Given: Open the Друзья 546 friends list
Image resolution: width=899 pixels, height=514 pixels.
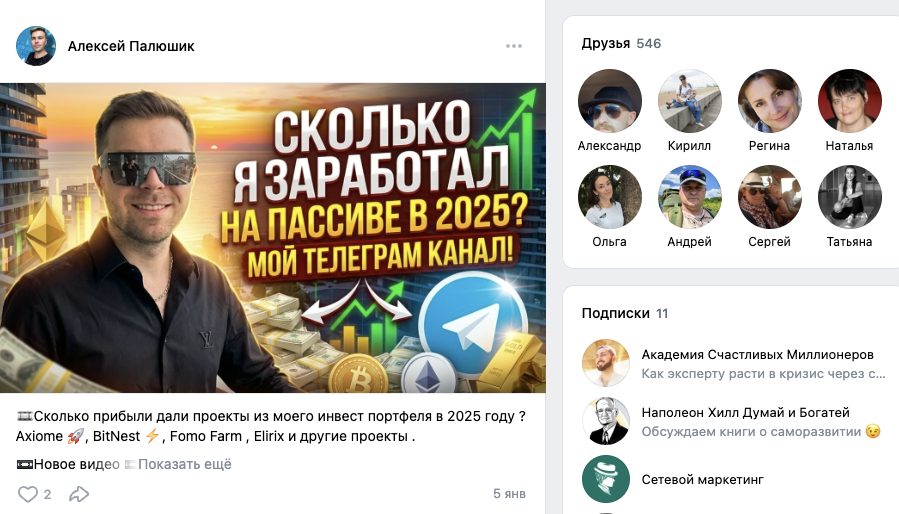Looking at the screenshot, I should coord(621,44).
